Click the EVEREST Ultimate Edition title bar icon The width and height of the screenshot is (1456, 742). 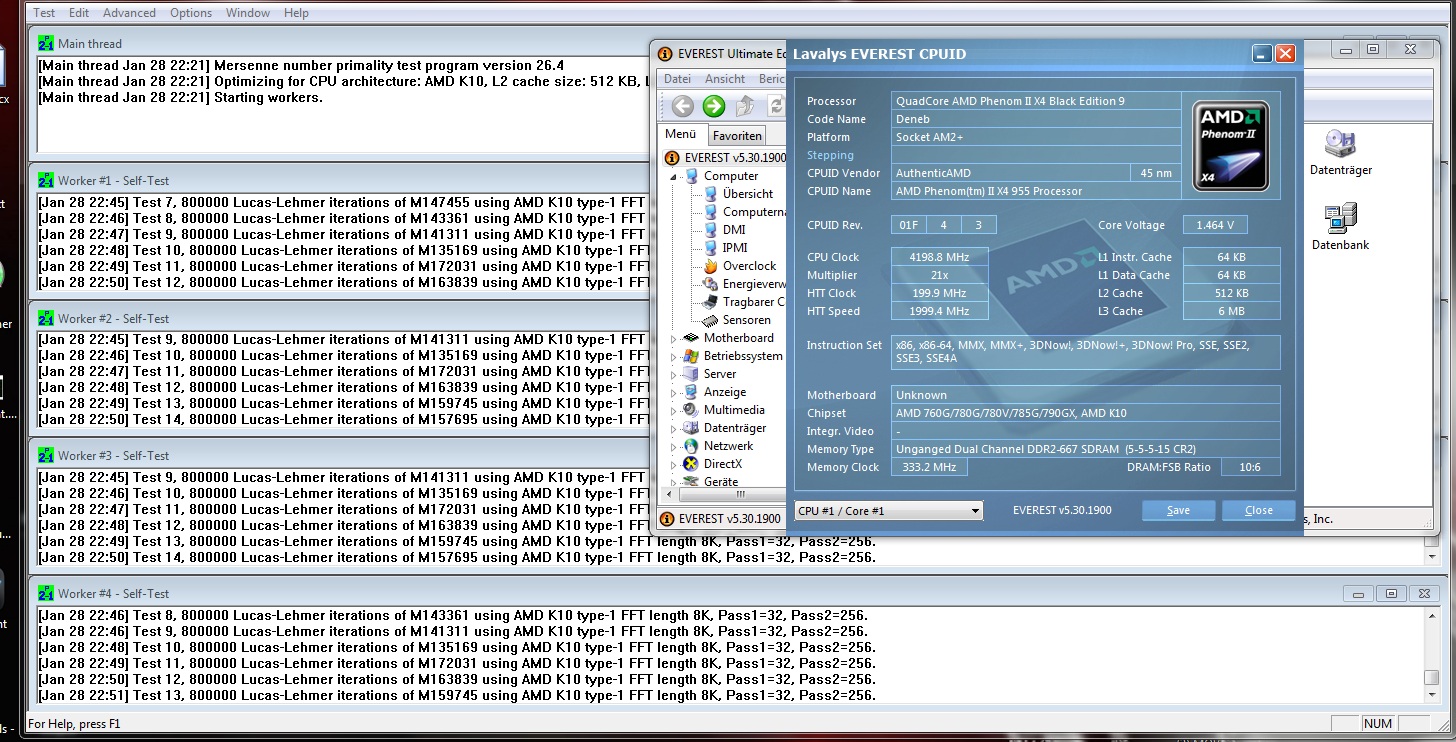tap(666, 53)
